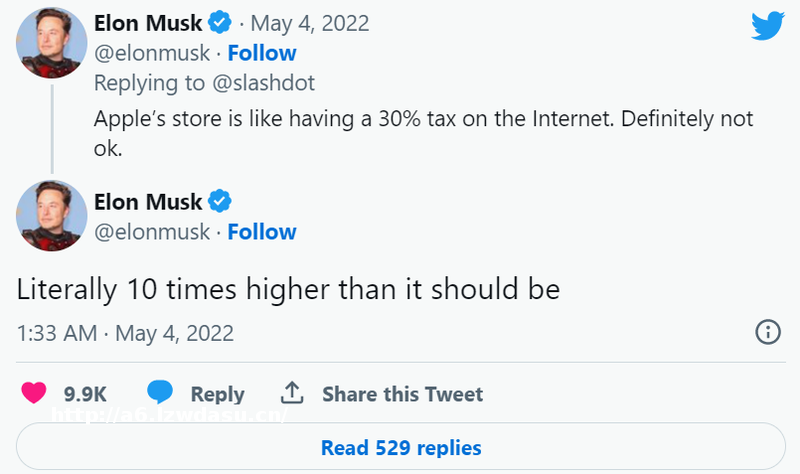Click the 9.9K likes count

(85, 394)
